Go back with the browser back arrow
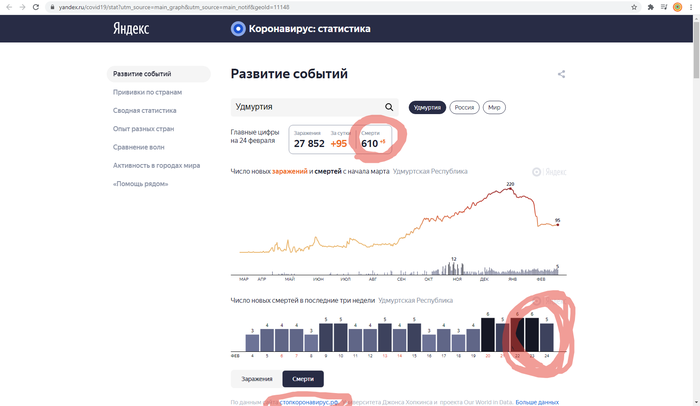Image resolution: width=700 pixels, height=406 pixels. click(8, 6)
